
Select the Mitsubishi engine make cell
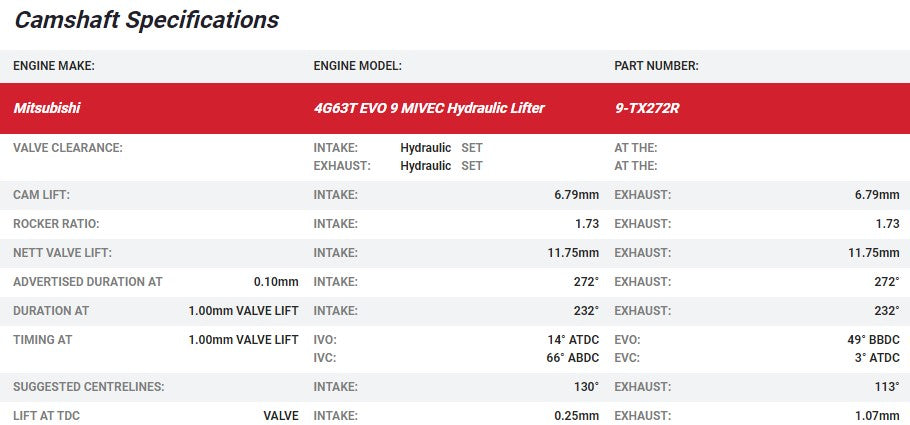pos(47,108)
